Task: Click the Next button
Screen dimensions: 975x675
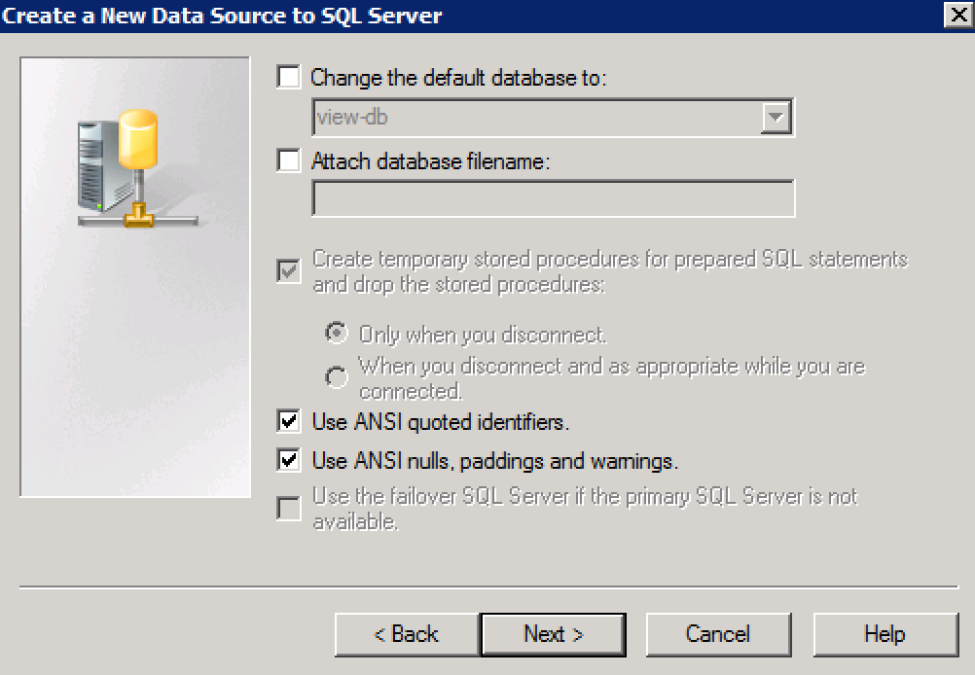Action: (x=553, y=634)
